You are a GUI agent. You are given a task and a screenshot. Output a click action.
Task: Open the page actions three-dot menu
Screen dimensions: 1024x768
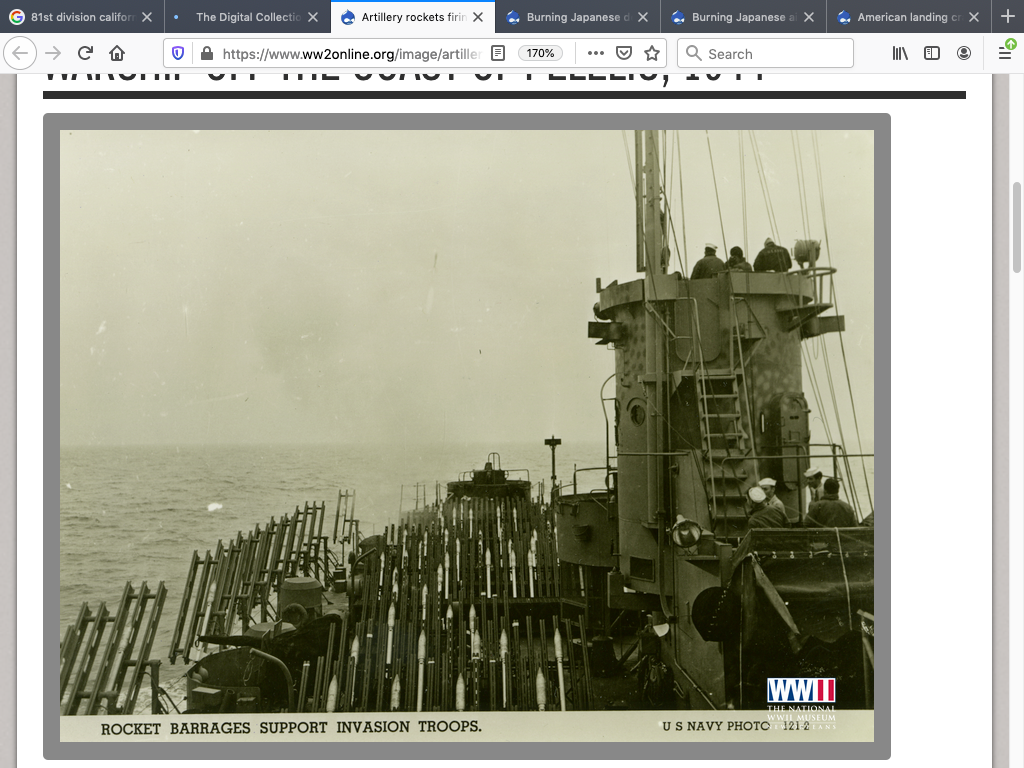pos(596,54)
